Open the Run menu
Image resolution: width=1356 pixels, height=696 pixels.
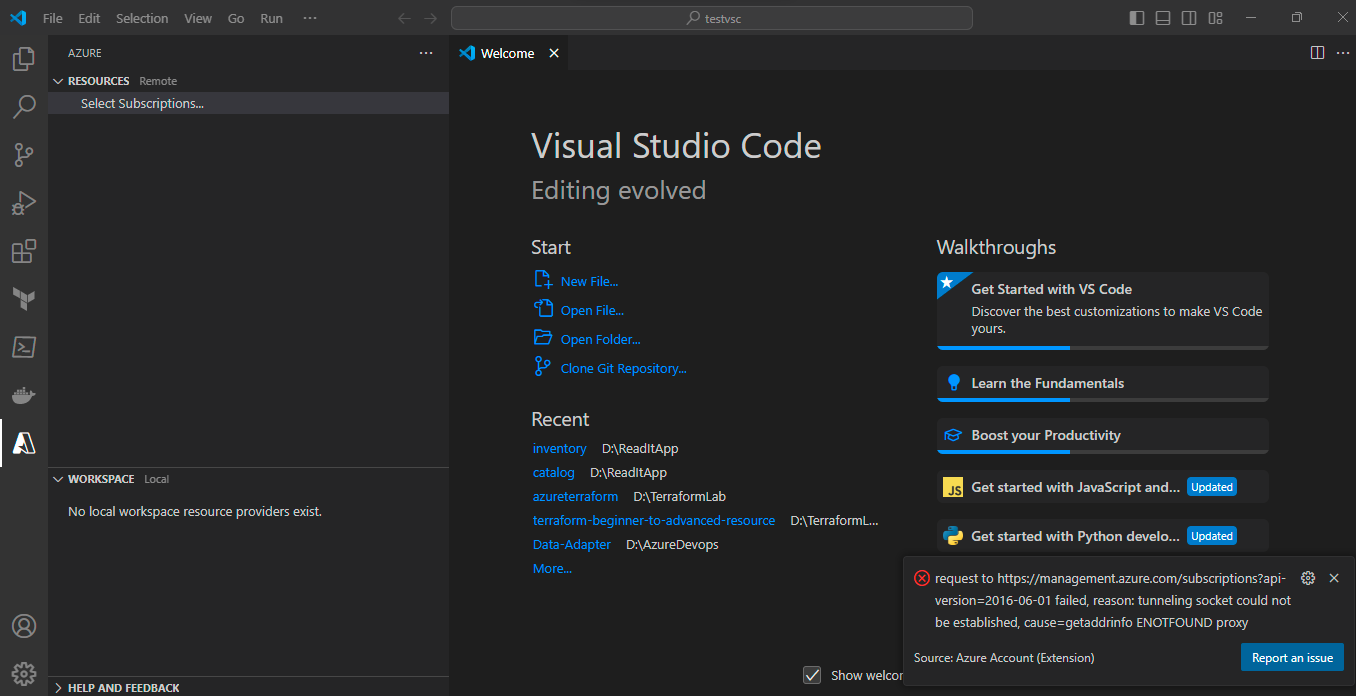(271, 18)
